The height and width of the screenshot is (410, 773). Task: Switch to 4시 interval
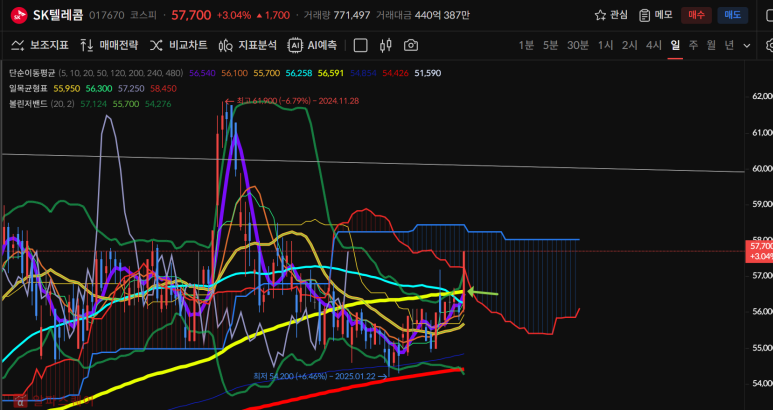tap(654, 45)
